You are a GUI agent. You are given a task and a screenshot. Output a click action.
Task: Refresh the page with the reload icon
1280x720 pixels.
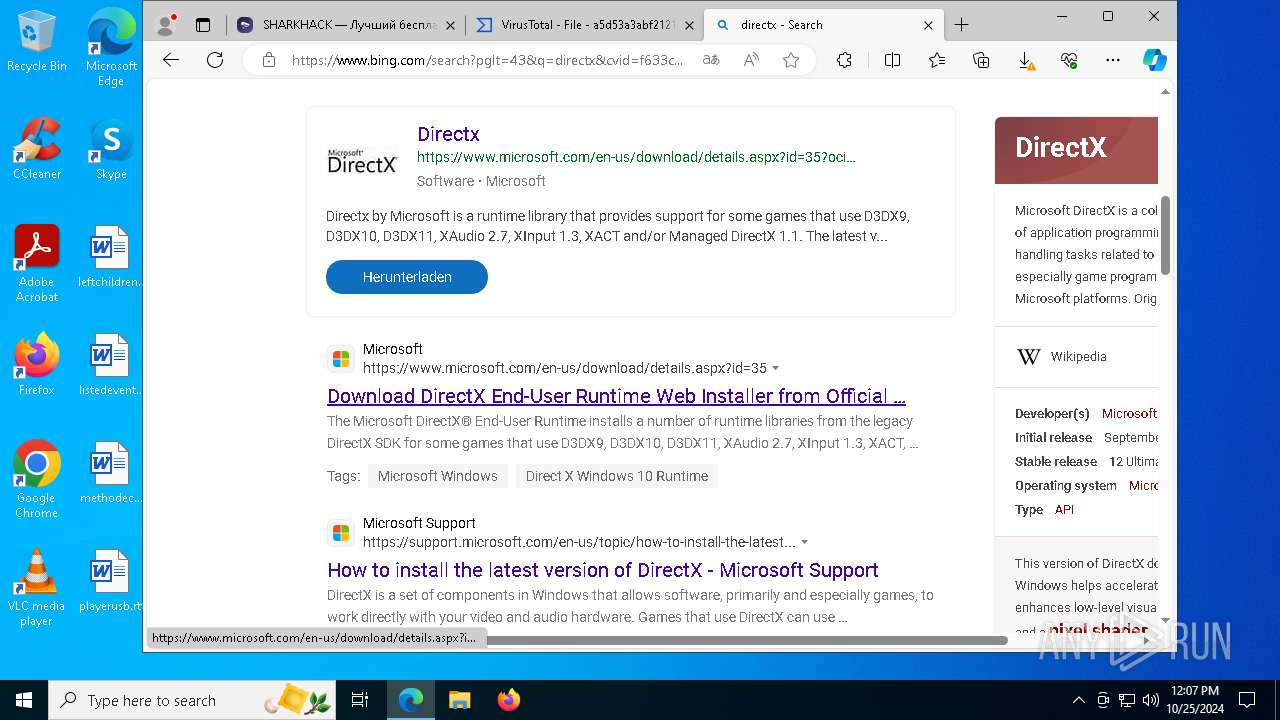[x=215, y=60]
